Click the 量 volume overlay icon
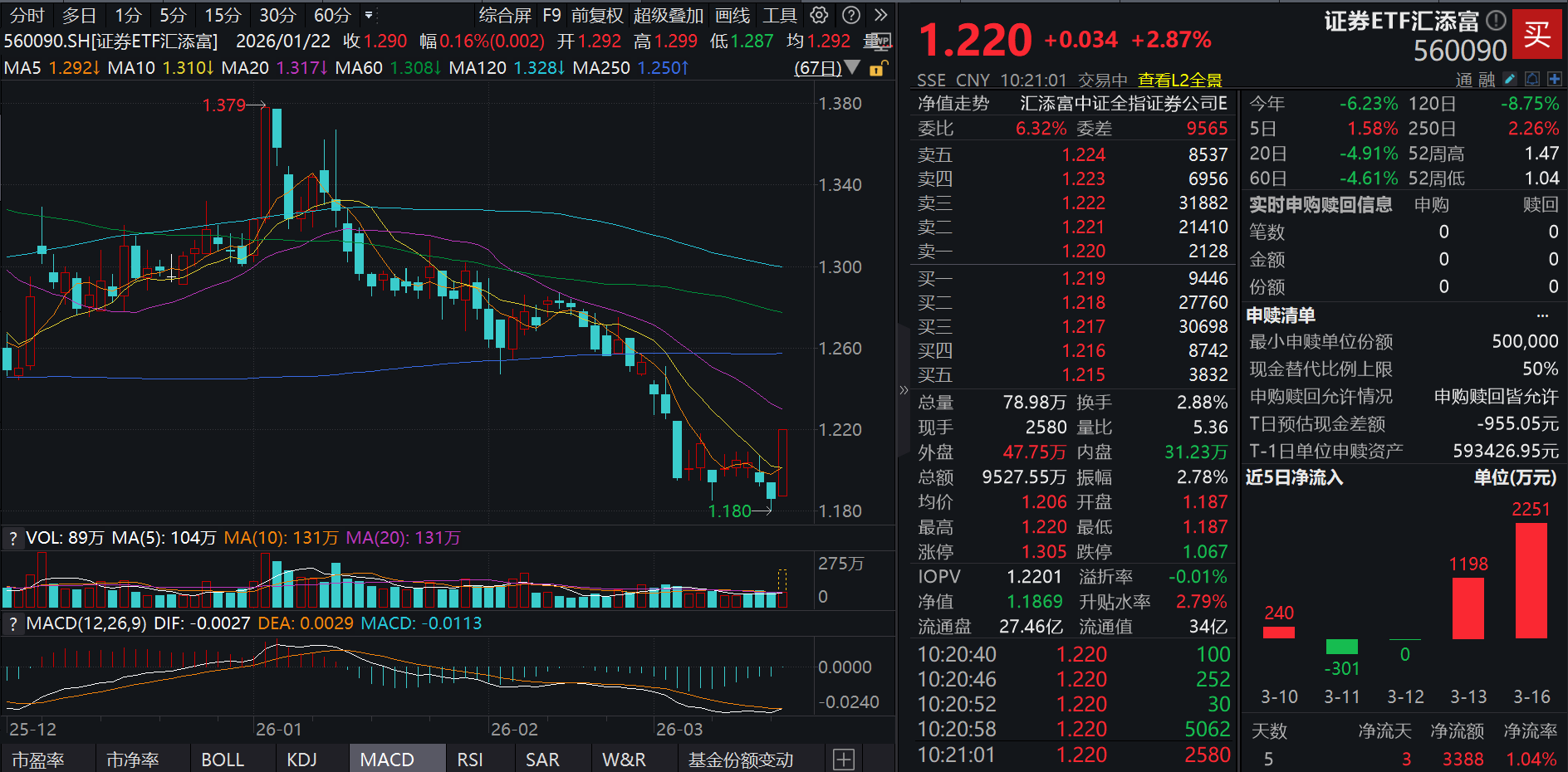The image size is (1568, 772). 877,40
